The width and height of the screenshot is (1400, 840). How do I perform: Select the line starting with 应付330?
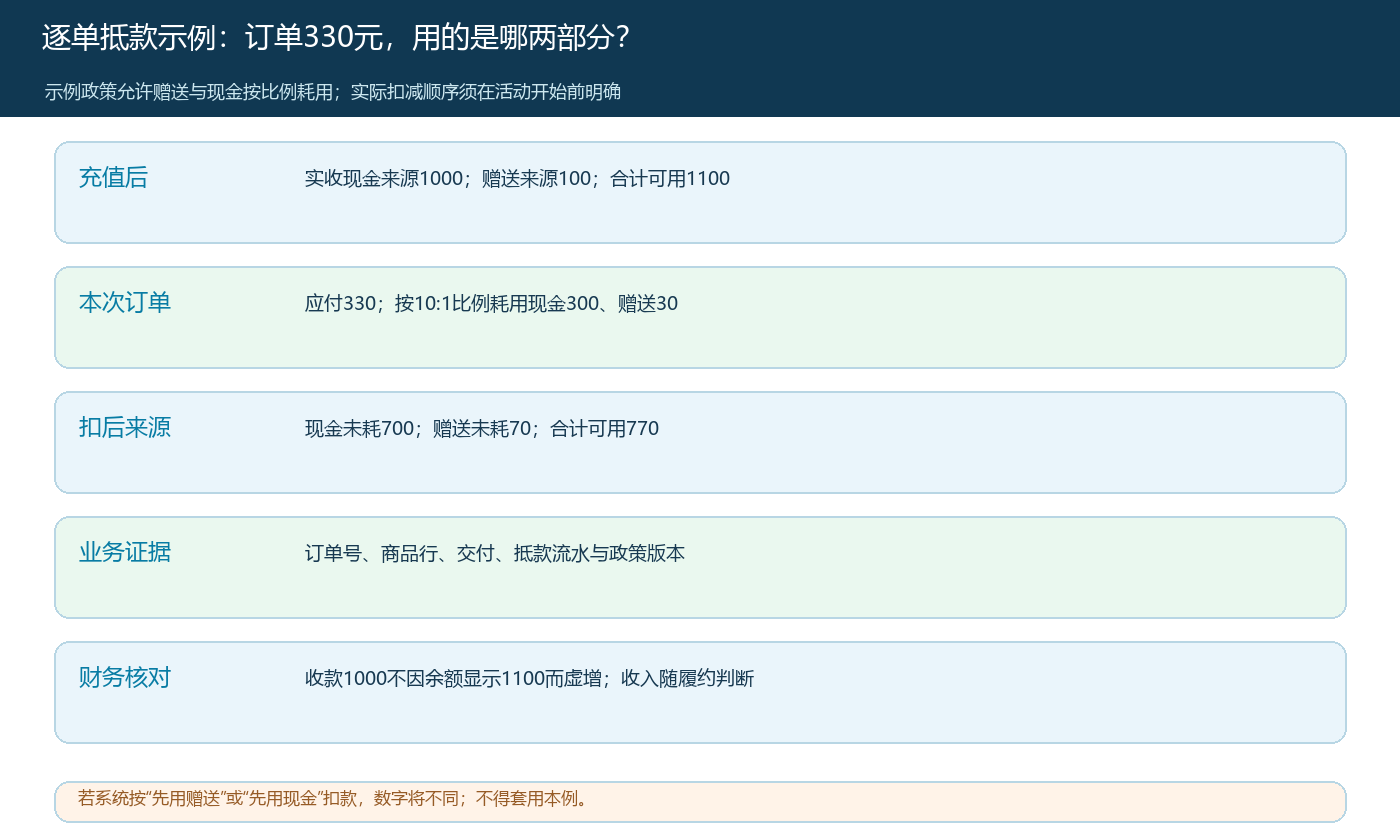491,304
